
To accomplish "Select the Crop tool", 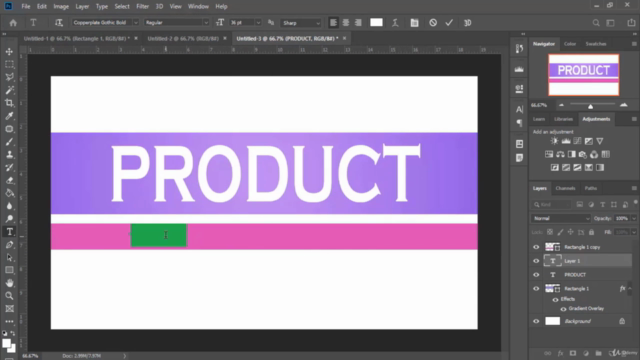I will click(x=9, y=103).
